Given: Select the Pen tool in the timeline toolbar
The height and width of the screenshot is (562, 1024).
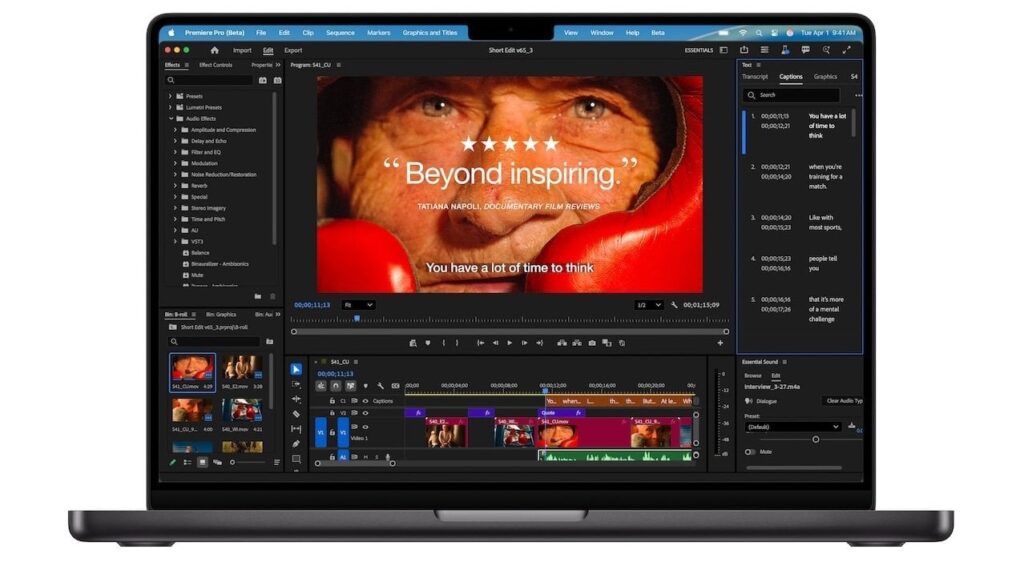Looking at the screenshot, I should point(296,444).
